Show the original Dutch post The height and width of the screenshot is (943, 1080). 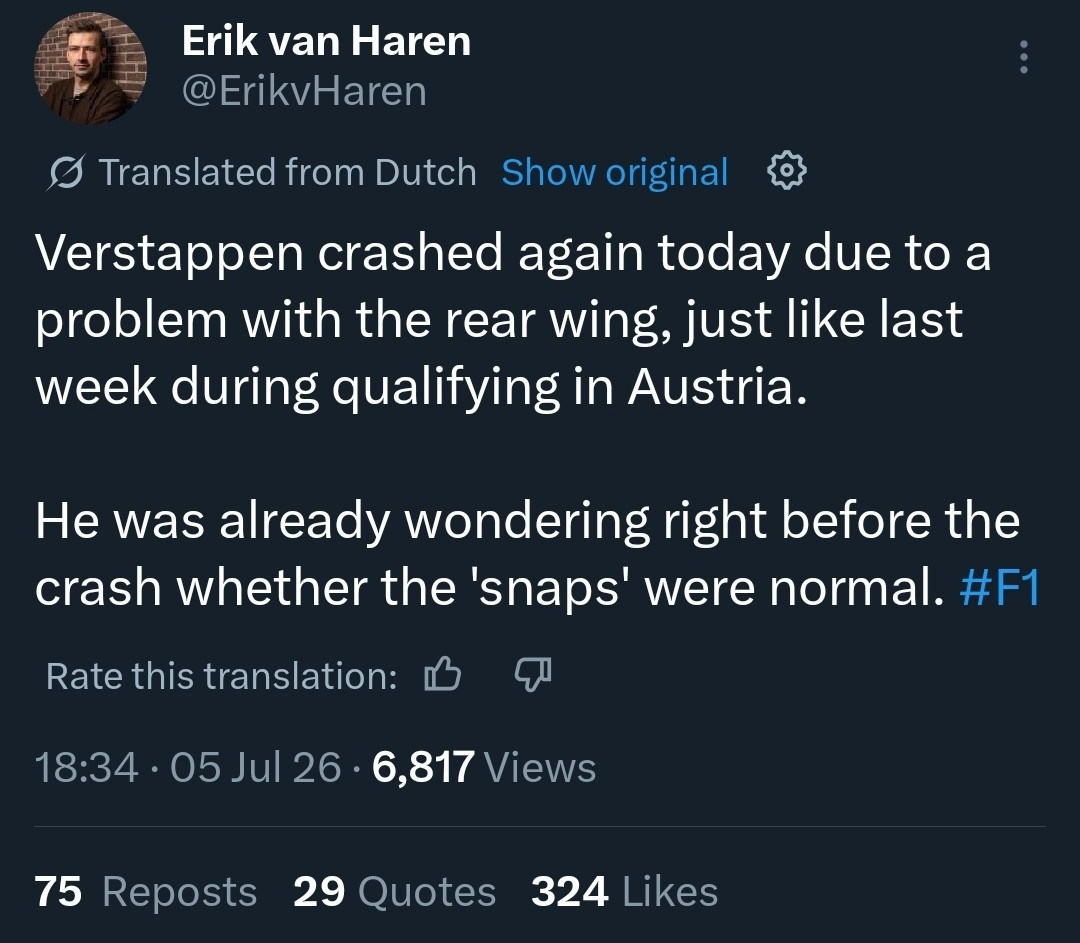tap(614, 172)
